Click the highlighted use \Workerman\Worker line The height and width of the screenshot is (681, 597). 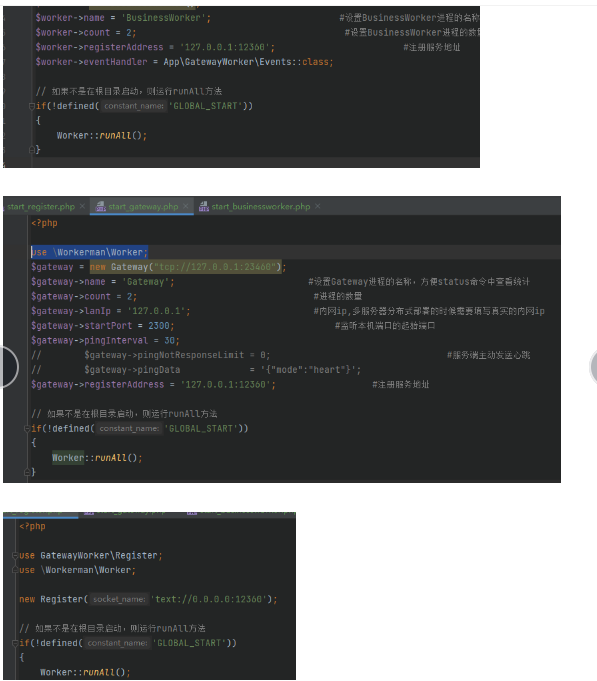89,252
